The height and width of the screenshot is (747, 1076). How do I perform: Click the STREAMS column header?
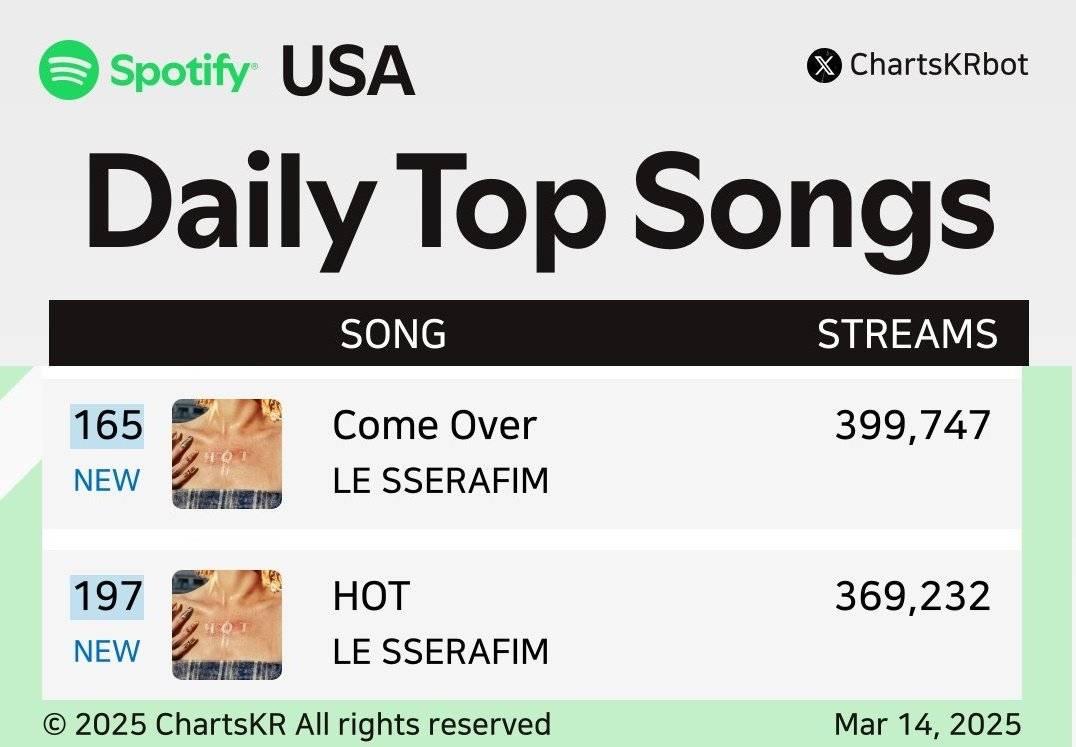(x=907, y=334)
